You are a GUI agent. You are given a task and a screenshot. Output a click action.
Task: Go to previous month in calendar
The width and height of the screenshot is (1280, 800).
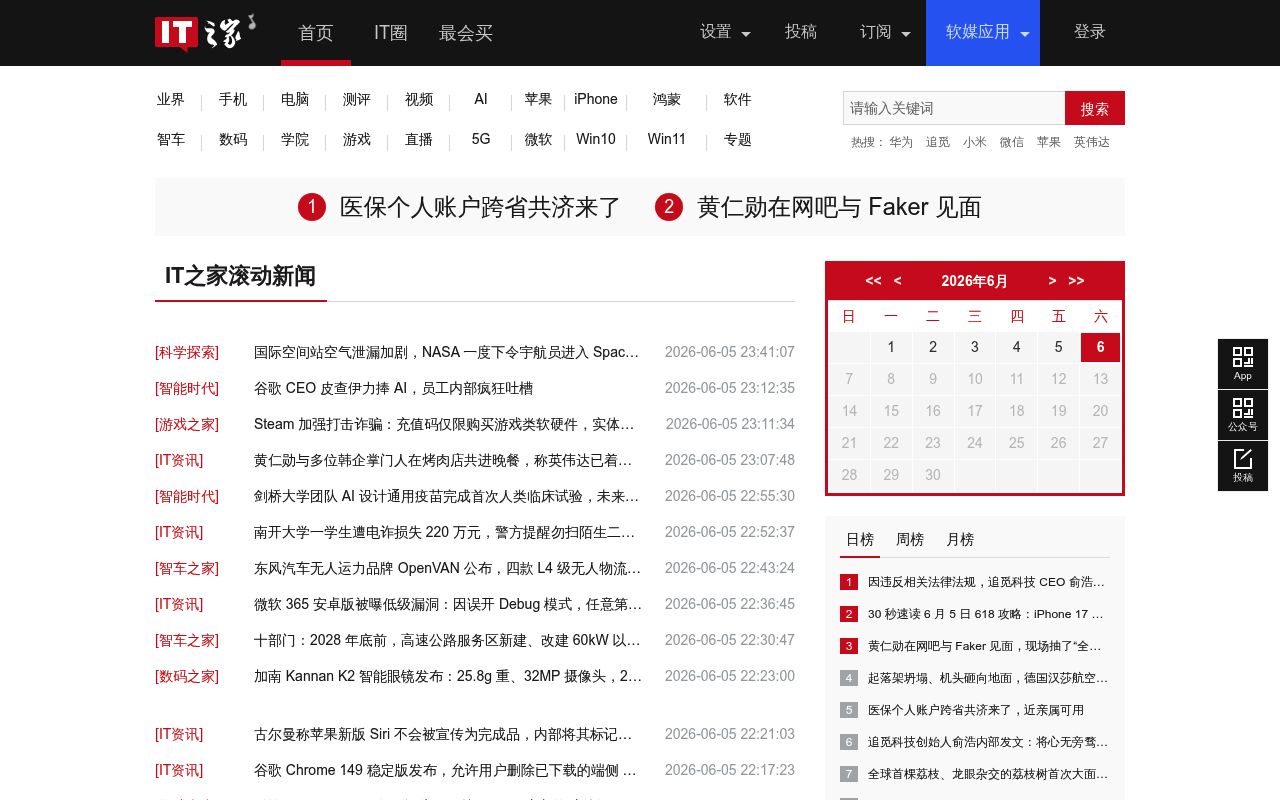click(x=898, y=281)
